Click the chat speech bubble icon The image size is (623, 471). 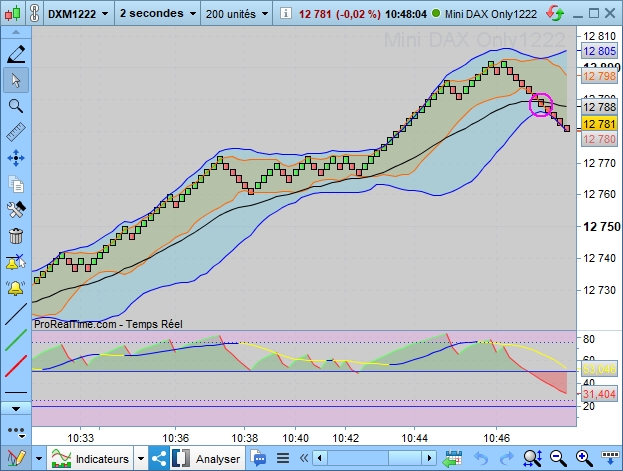click(258, 459)
